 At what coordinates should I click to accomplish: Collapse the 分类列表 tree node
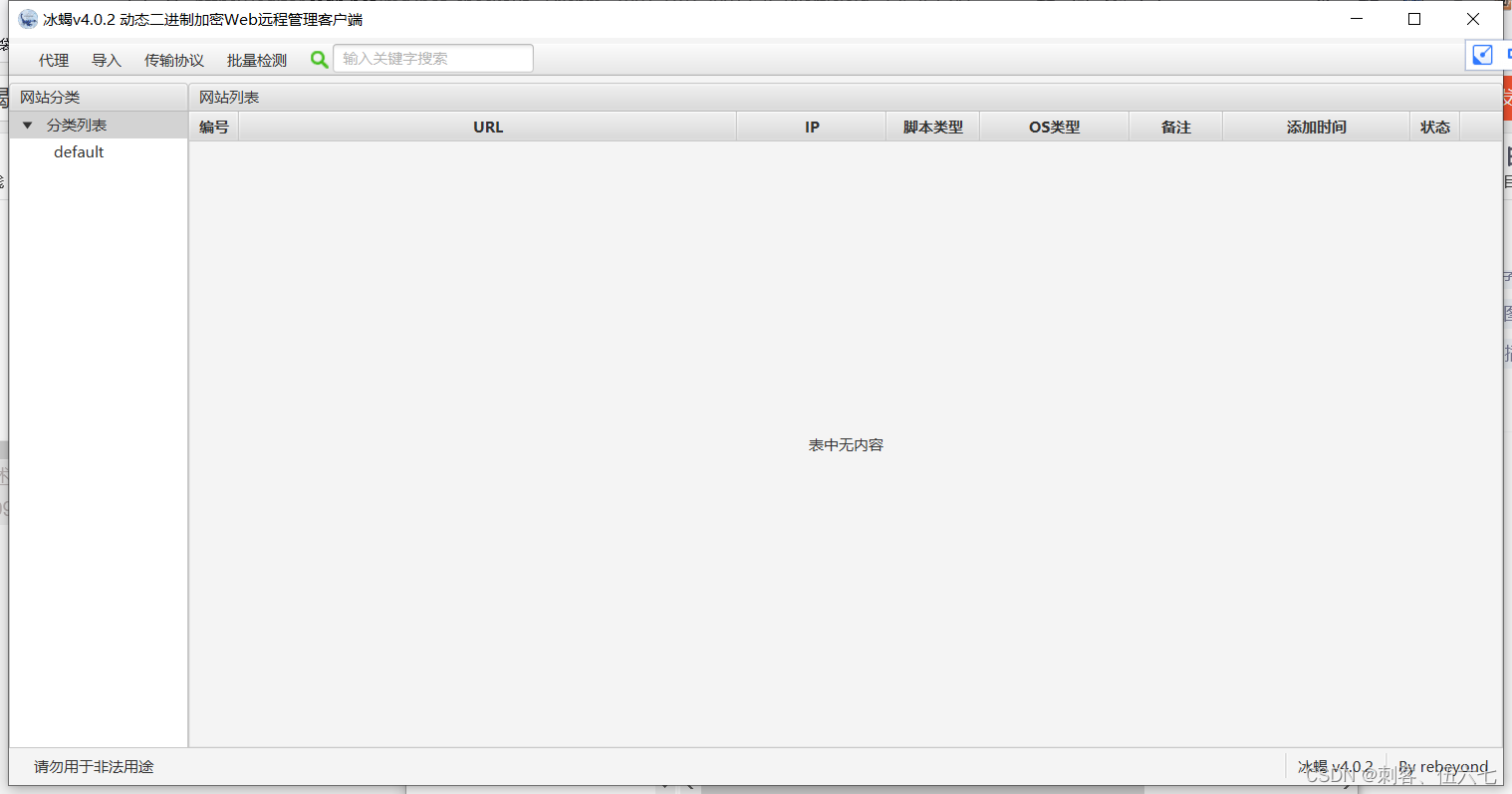click(x=27, y=125)
